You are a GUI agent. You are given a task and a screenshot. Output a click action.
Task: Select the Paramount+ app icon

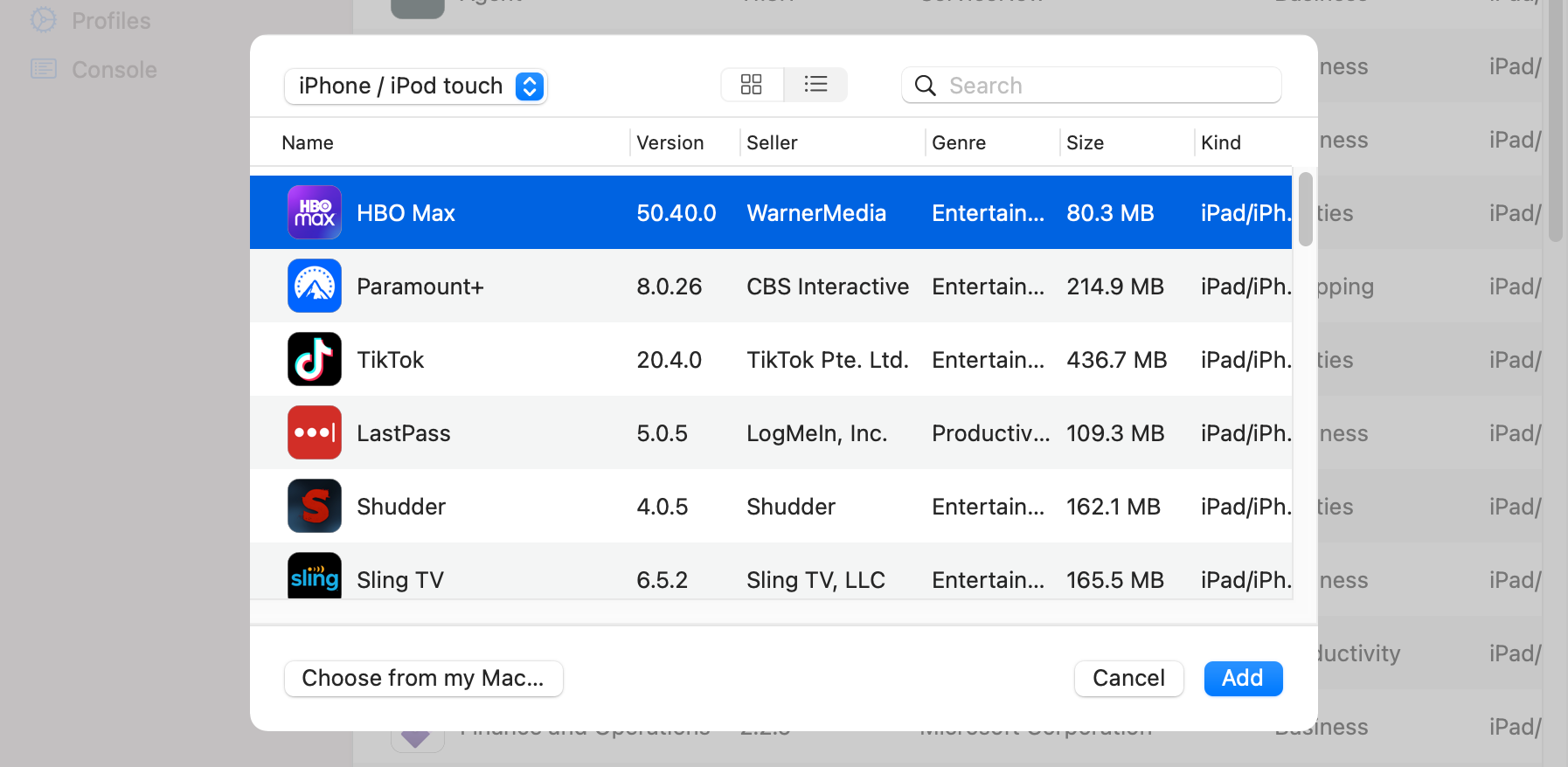tap(315, 286)
